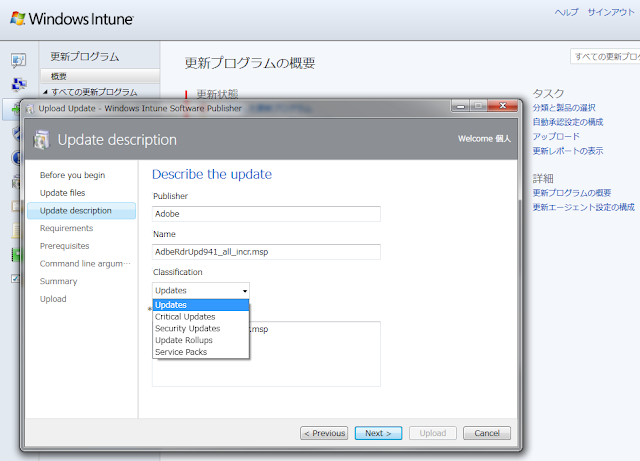
Task: Select the Update description step
Action: pos(81,211)
